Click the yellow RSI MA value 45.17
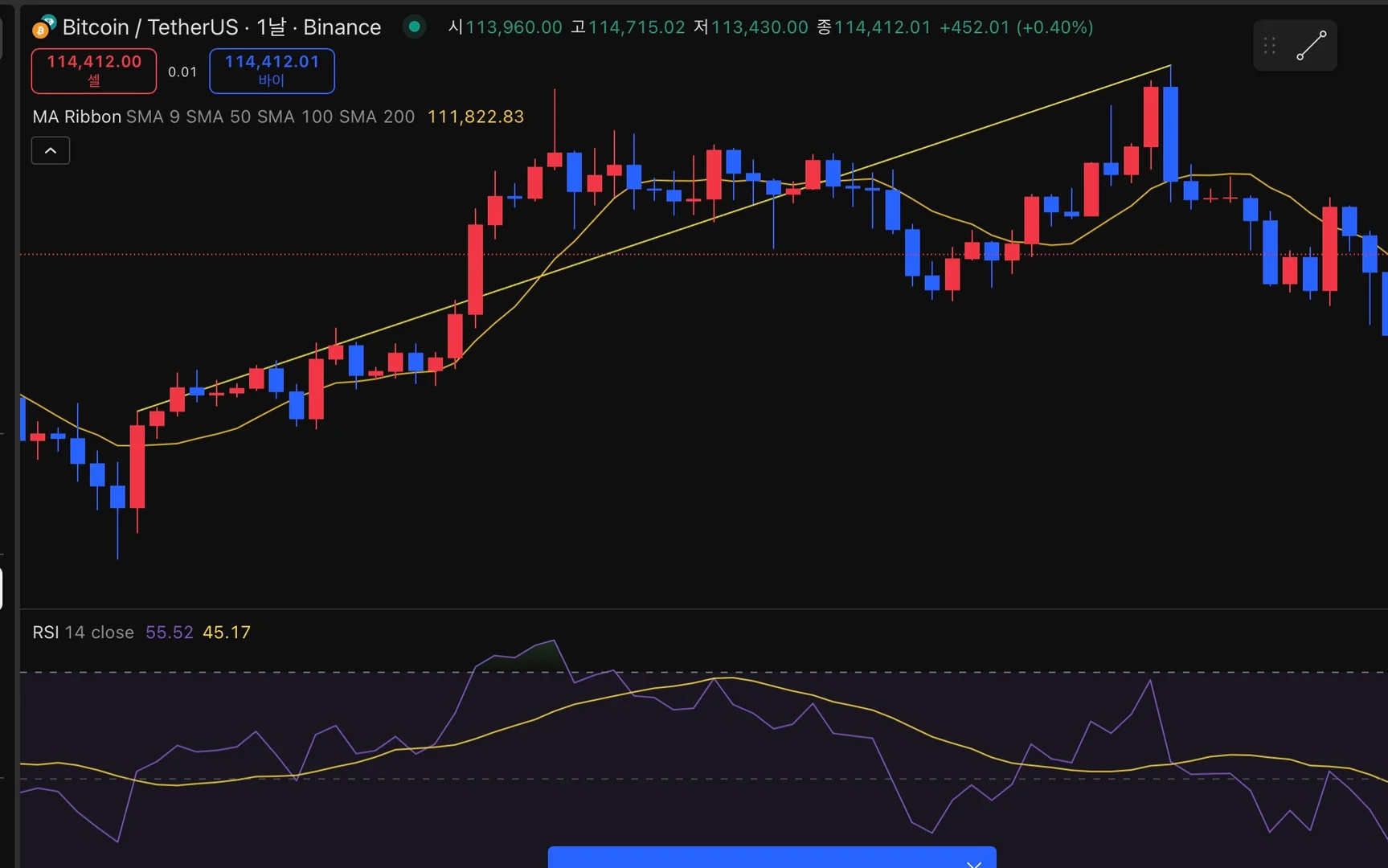The width and height of the screenshot is (1388, 868). click(227, 633)
